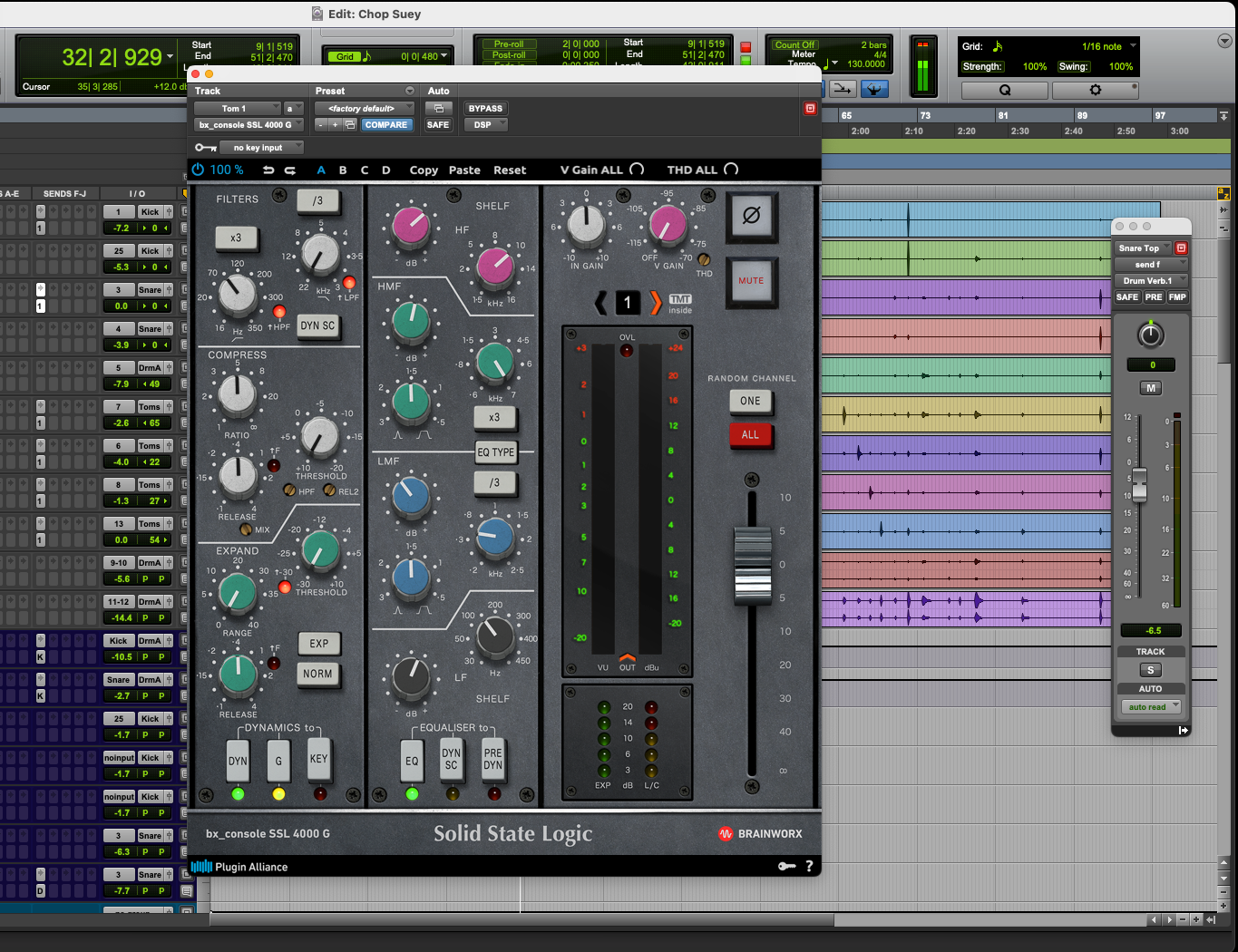Click the note icon beside the green Grid button
This screenshot has height=952, width=1238.
coord(366,56)
